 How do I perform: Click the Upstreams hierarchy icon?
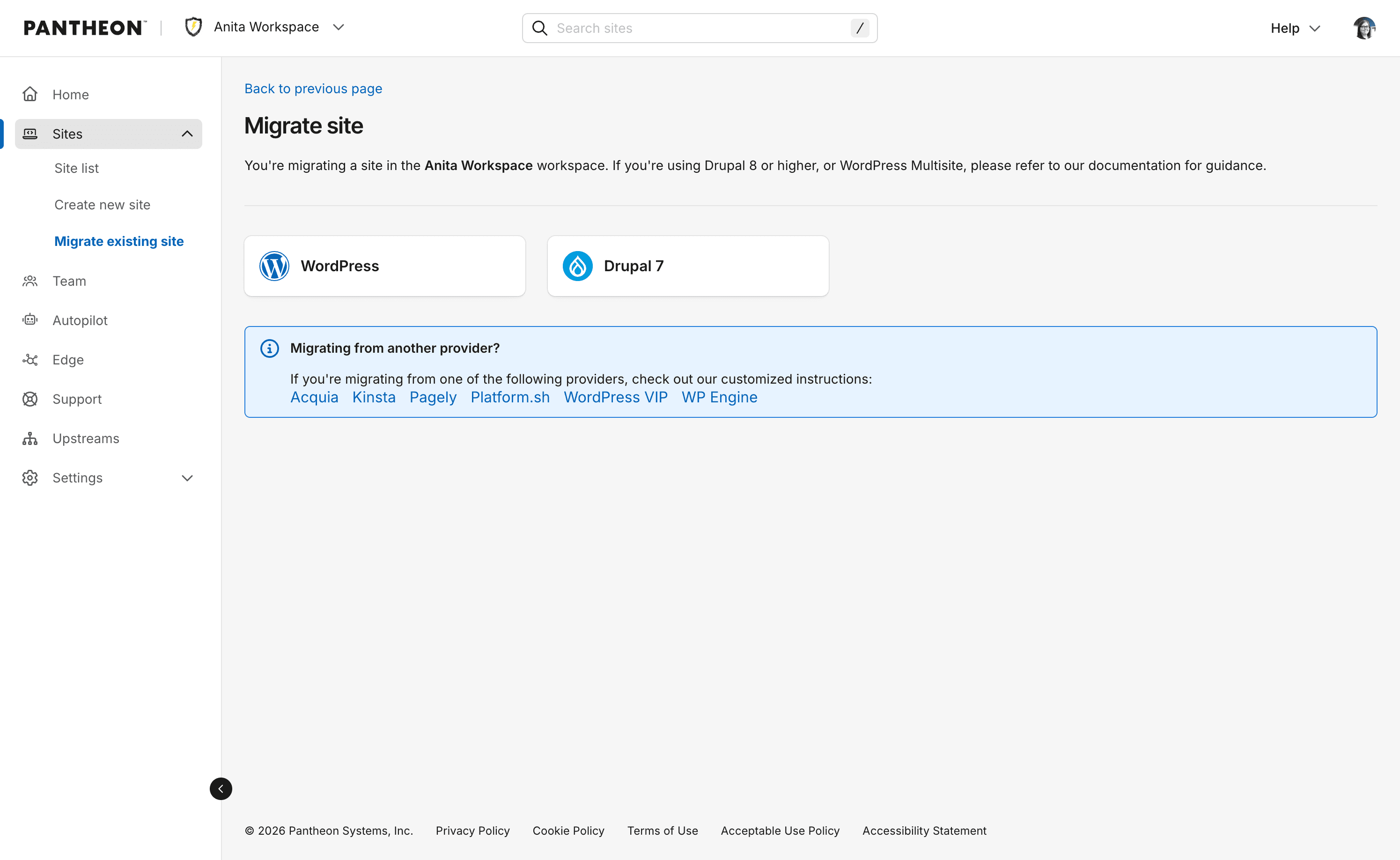click(30, 438)
